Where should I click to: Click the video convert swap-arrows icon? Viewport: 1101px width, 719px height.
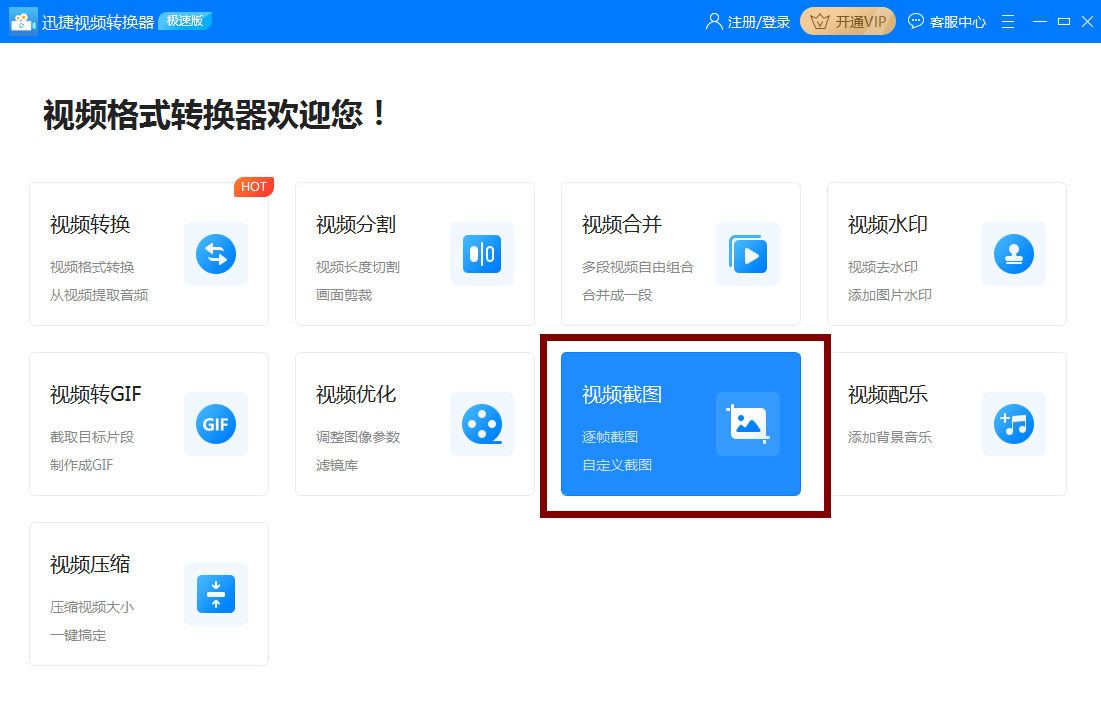click(x=216, y=254)
